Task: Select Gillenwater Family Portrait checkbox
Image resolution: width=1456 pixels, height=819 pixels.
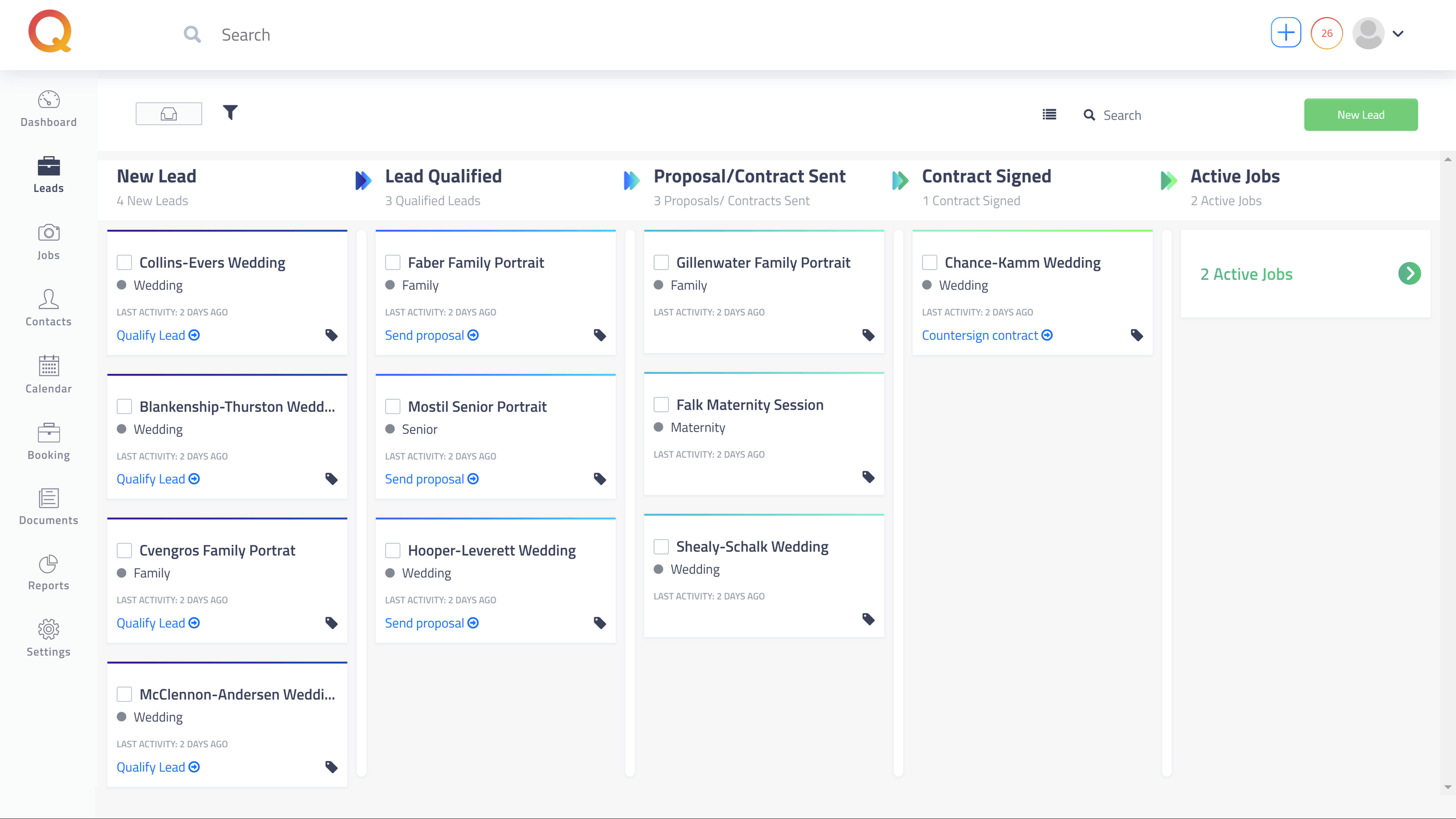Action: click(x=661, y=262)
